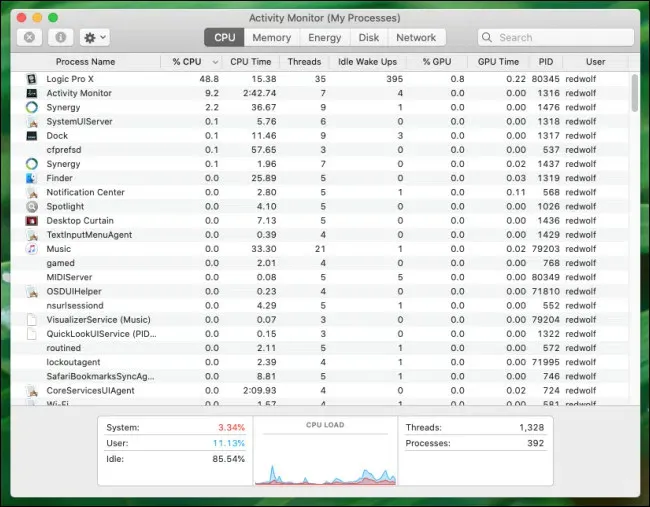Sort by the % GPU column header

437,62
